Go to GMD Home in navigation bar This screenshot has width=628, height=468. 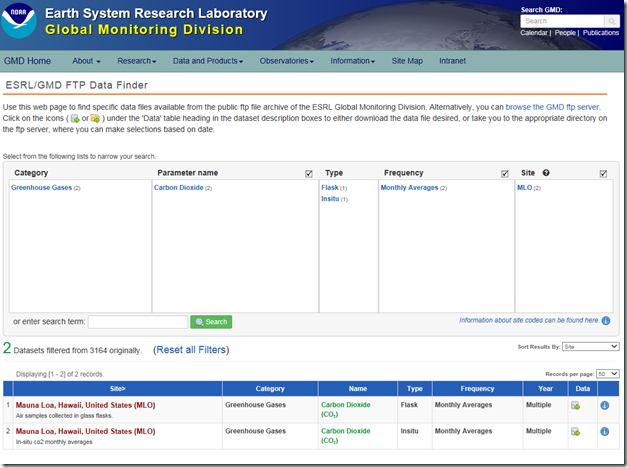point(27,61)
